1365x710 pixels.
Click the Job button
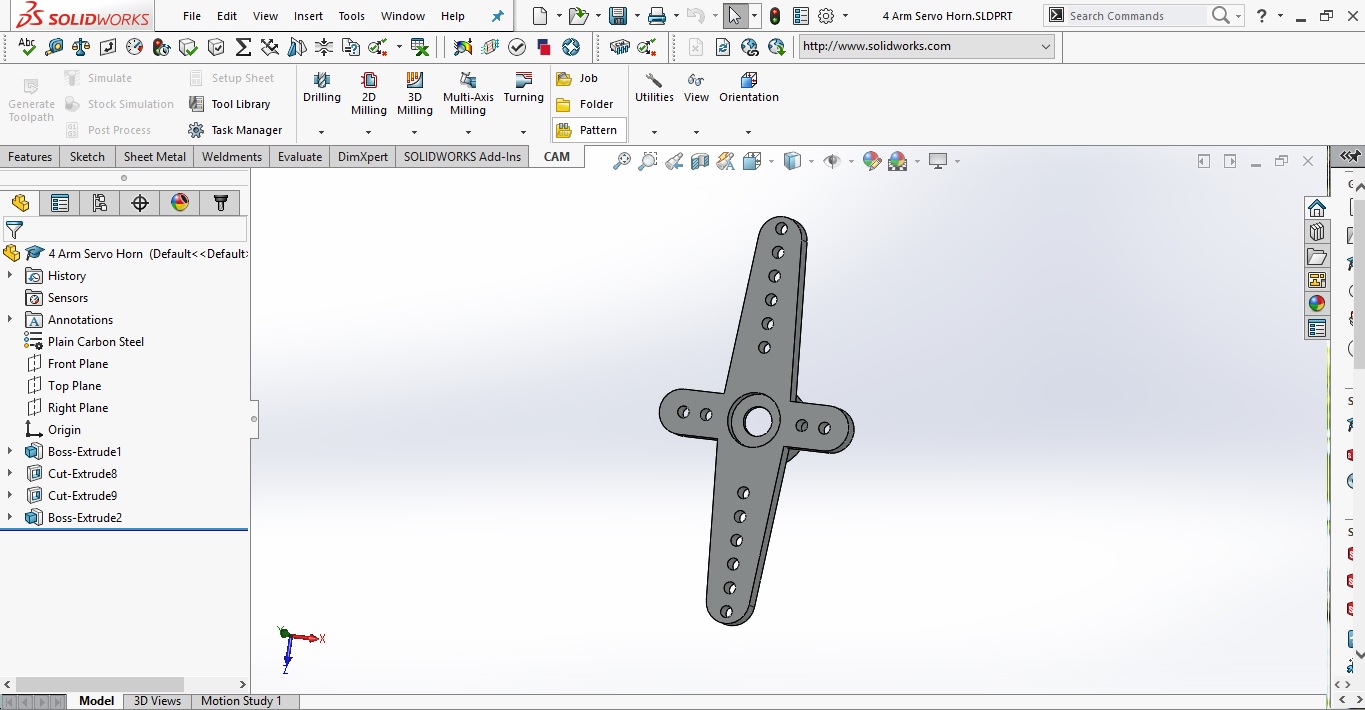[577, 78]
